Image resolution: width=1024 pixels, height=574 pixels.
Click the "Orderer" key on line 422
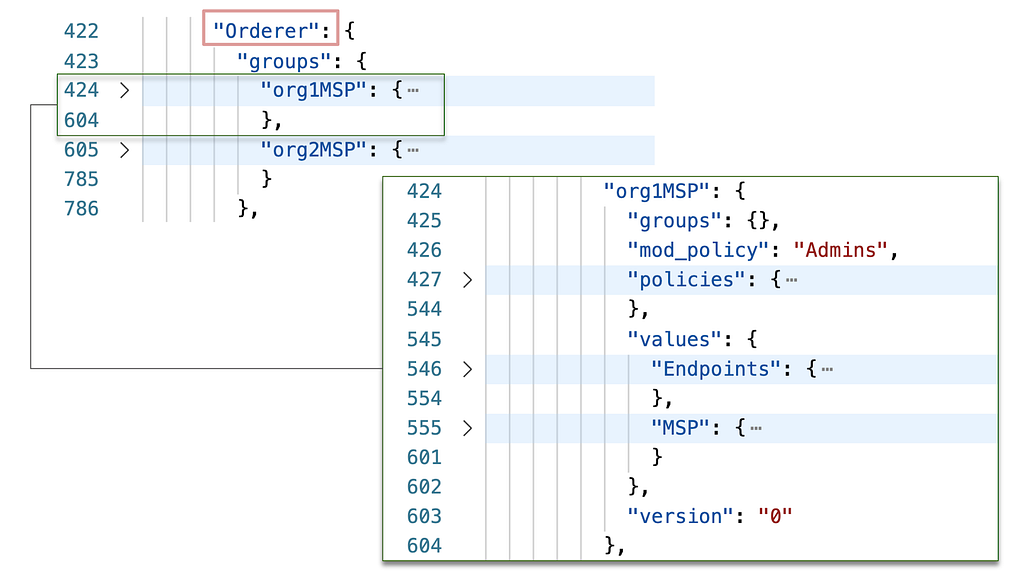pyautogui.click(x=266, y=31)
